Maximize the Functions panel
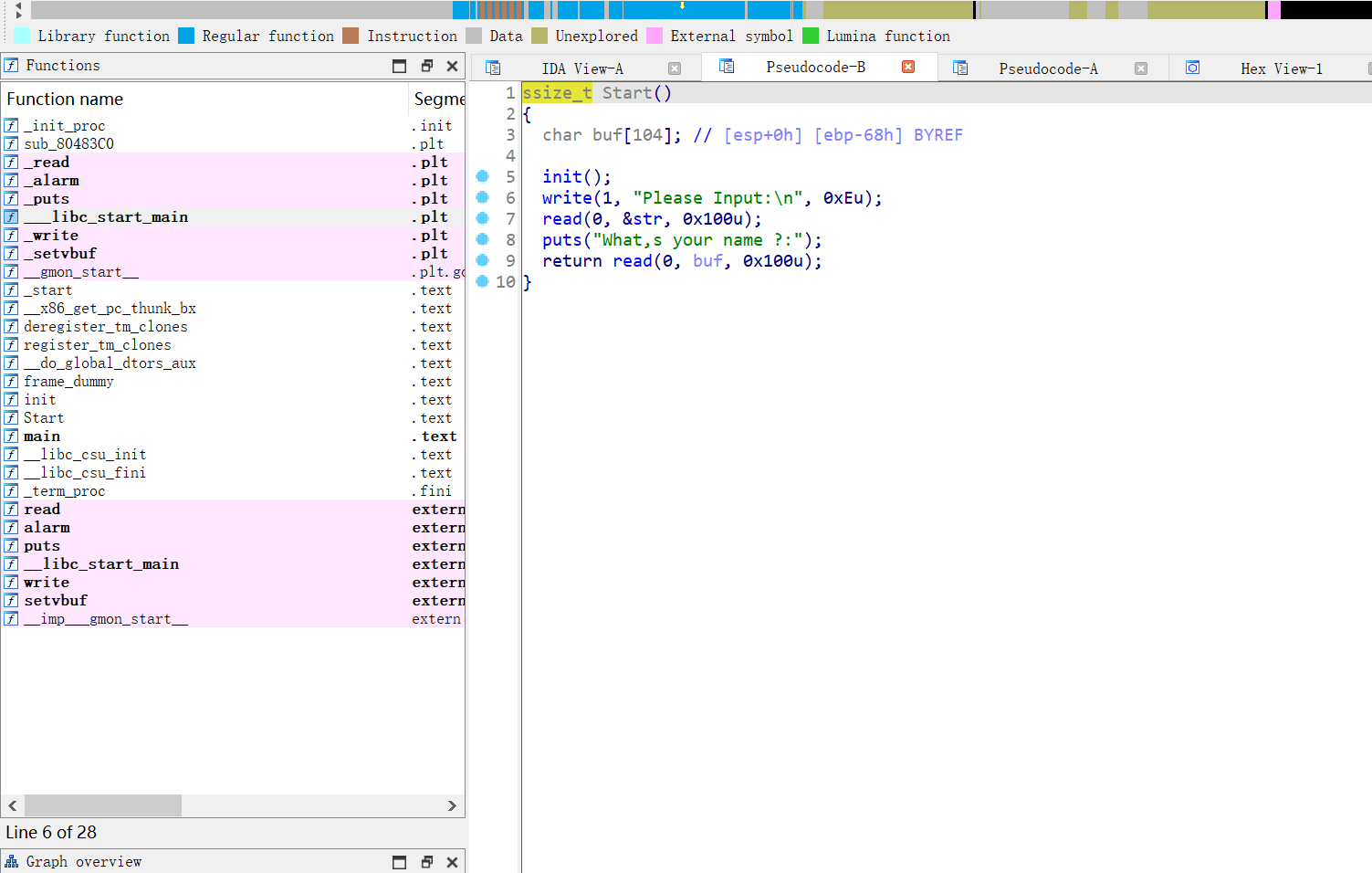Viewport: 1372px width, 873px height. tap(399, 66)
